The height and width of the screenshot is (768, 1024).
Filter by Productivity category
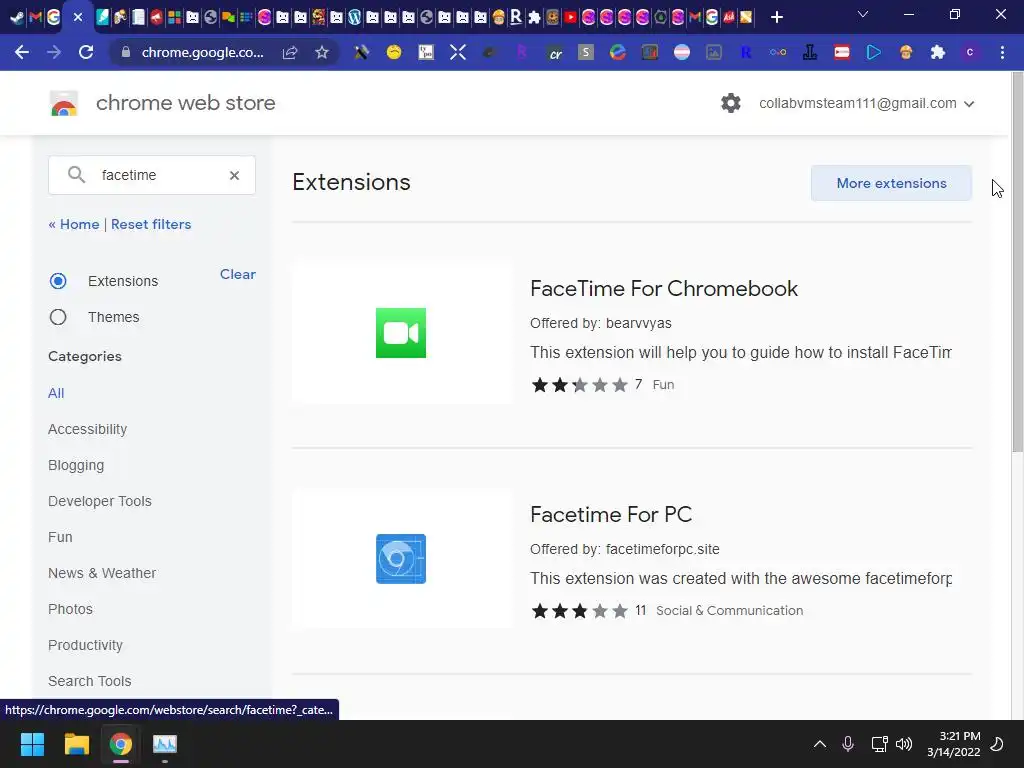click(x=86, y=645)
